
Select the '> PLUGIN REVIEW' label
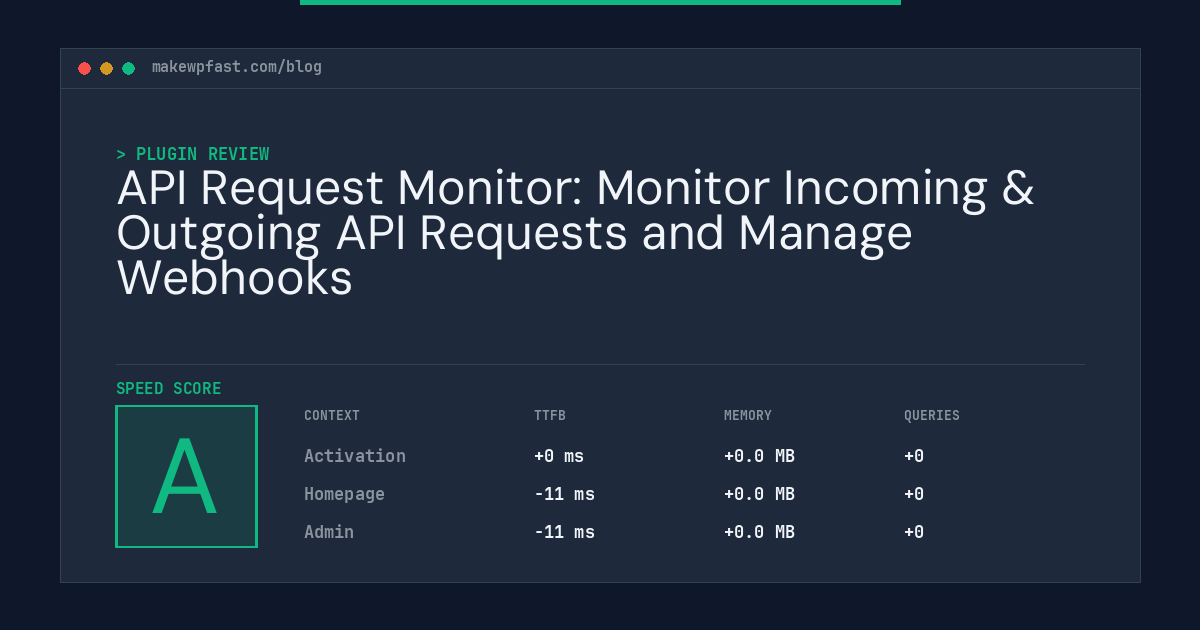[x=193, y=154]
